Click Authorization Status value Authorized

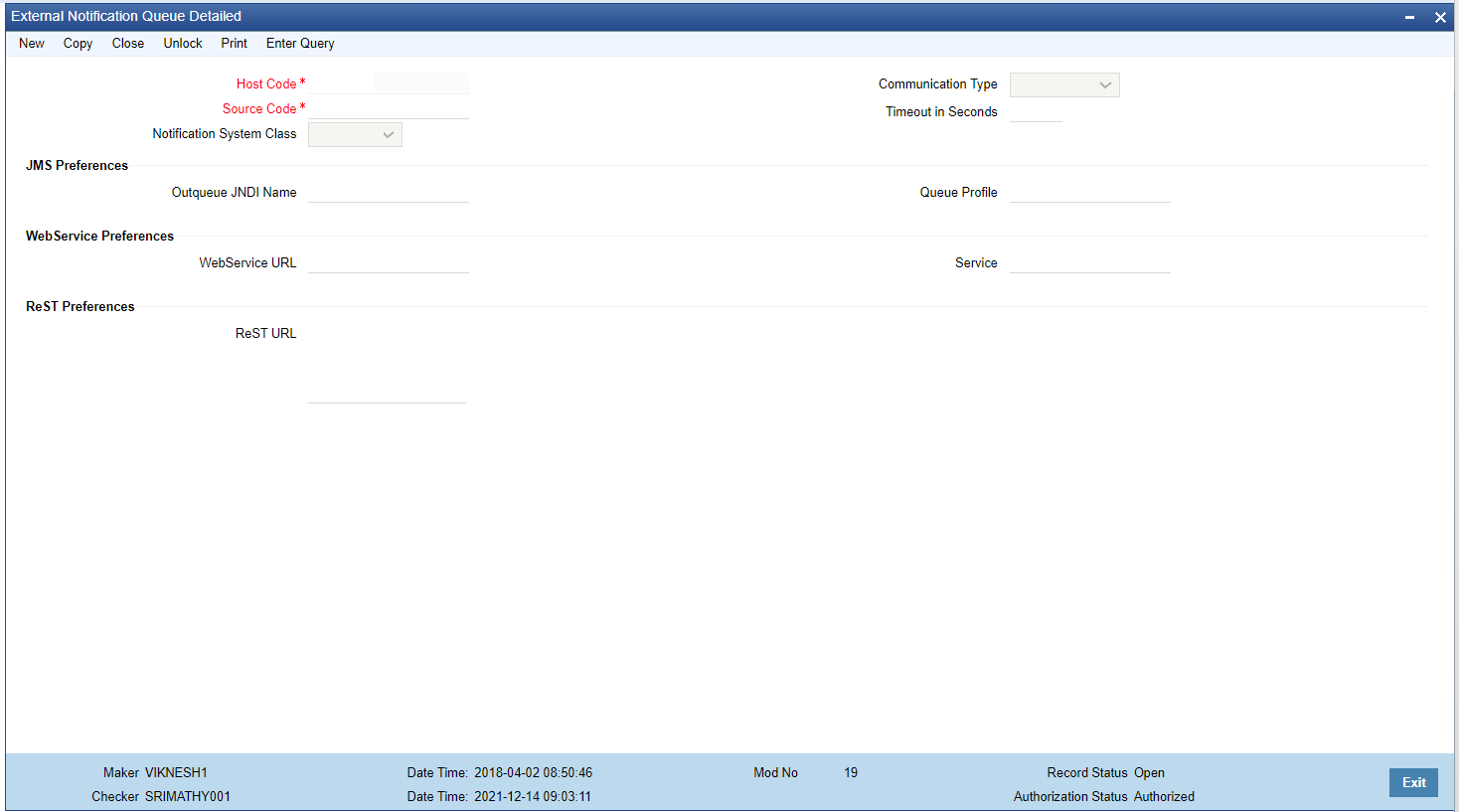click(x=1164, y=797)
